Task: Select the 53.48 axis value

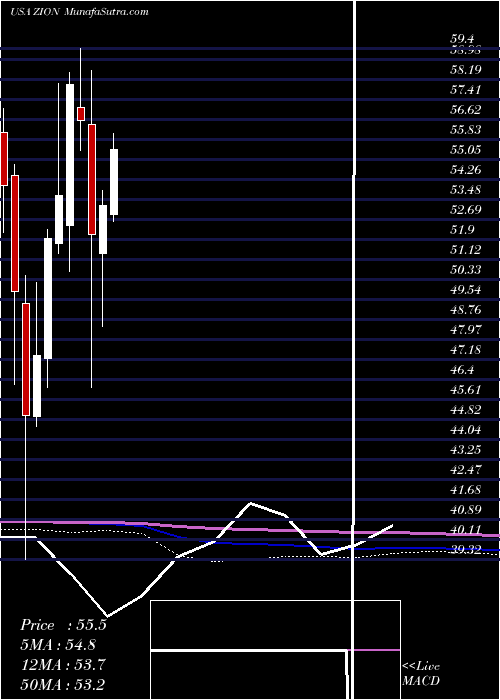Action: (466, 190)
